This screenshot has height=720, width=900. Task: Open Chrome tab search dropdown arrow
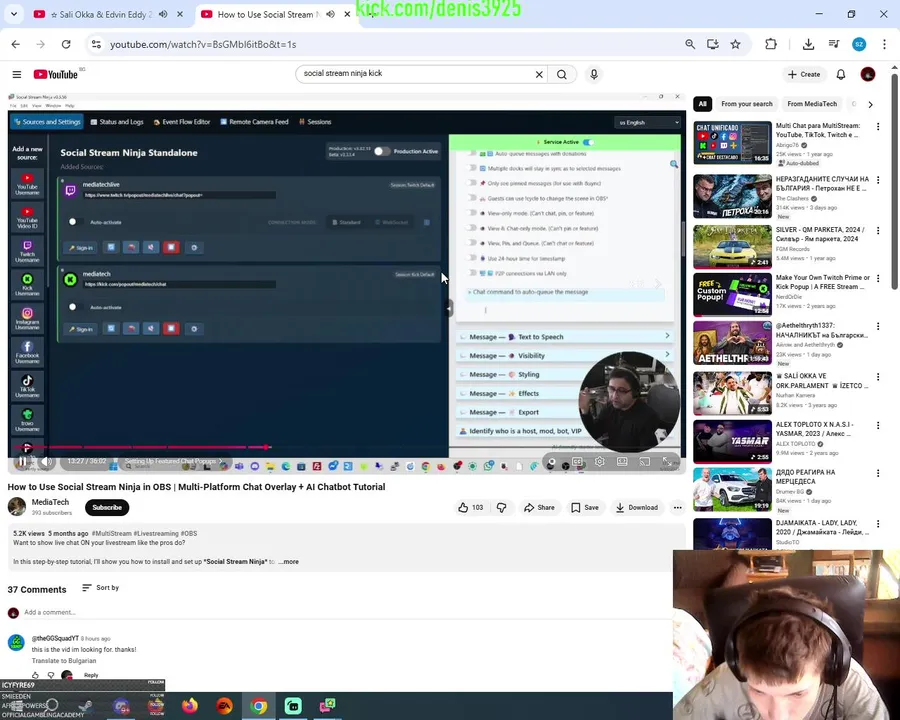(14, 14)
